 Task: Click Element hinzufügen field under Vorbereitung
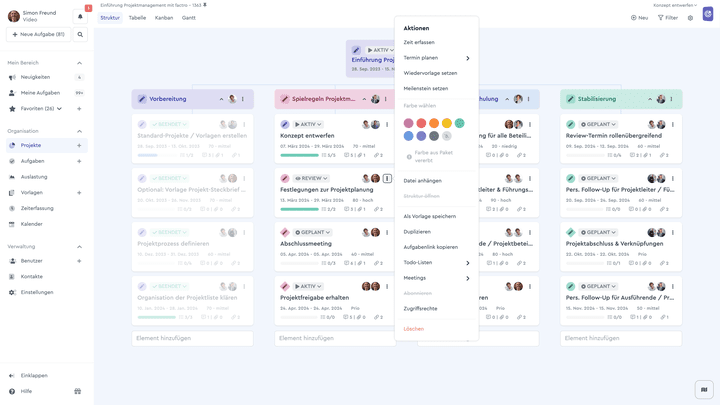coord(192,338)
